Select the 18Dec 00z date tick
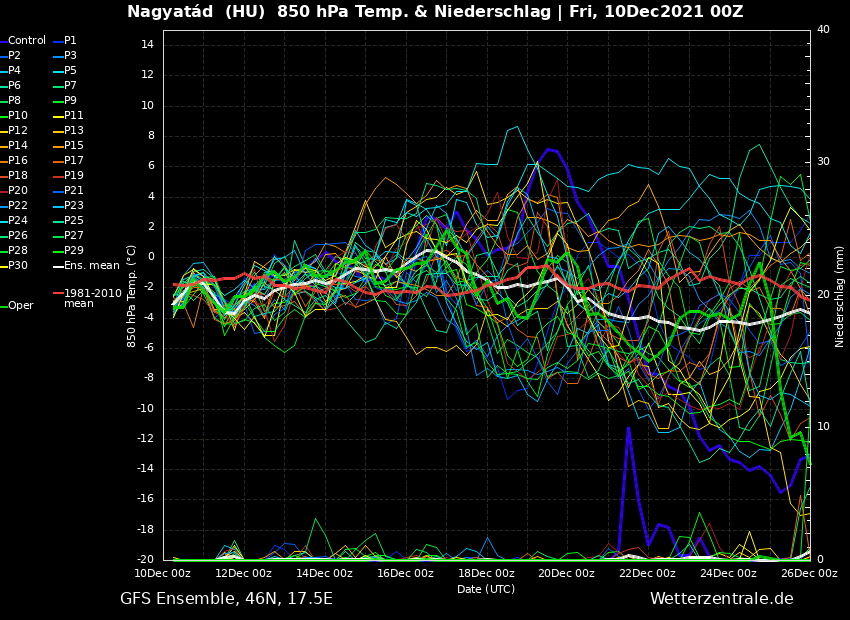 (x=486, y=573)
